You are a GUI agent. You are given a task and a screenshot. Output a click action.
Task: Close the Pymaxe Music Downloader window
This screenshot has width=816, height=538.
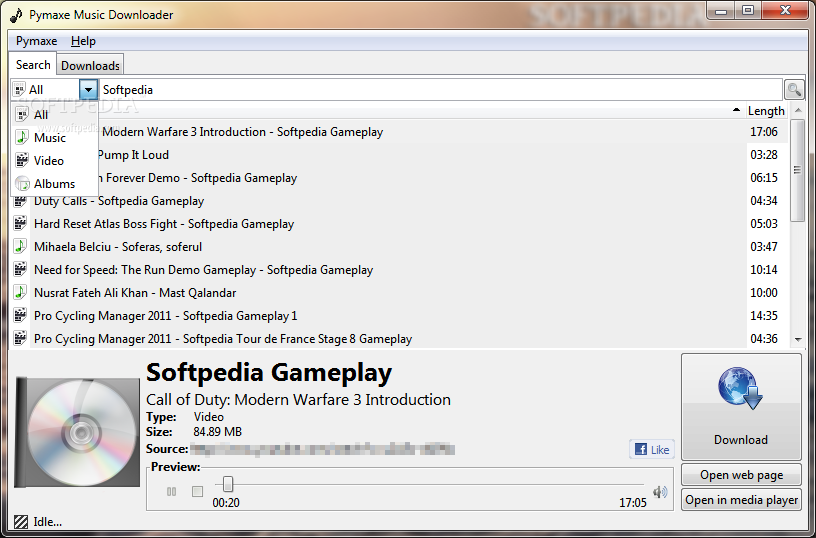(786, 10)
